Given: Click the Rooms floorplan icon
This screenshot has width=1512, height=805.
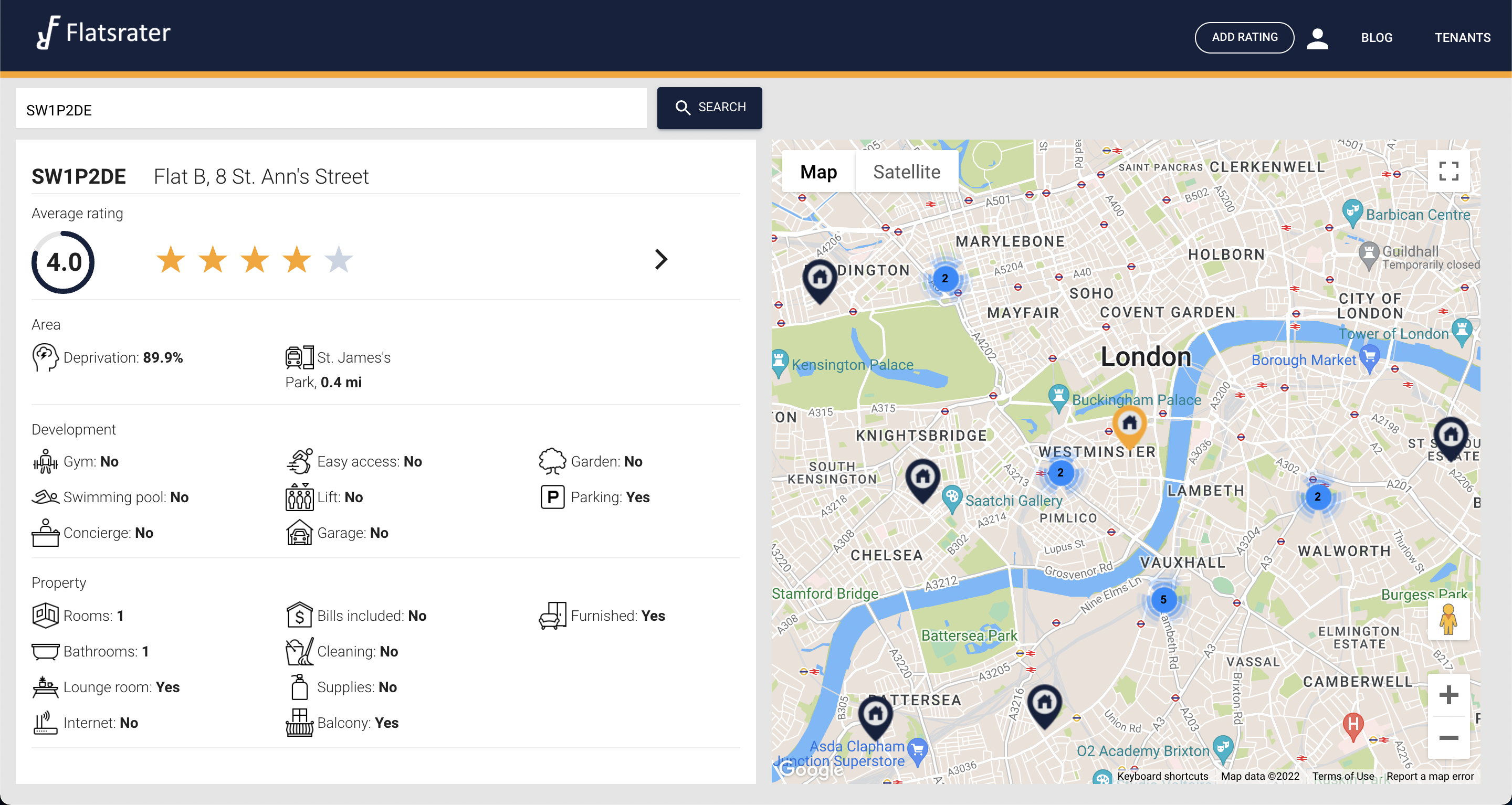Looking at the screenshot, I should coord(45,616).
